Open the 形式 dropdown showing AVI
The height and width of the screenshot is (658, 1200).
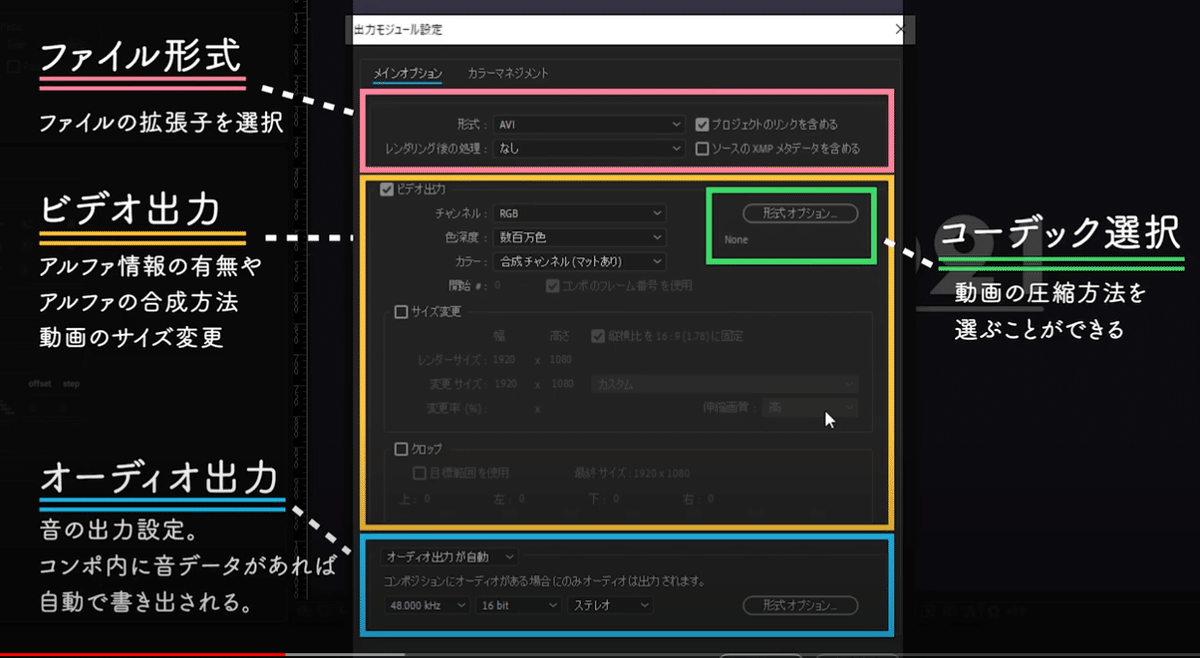click(589, 125)
